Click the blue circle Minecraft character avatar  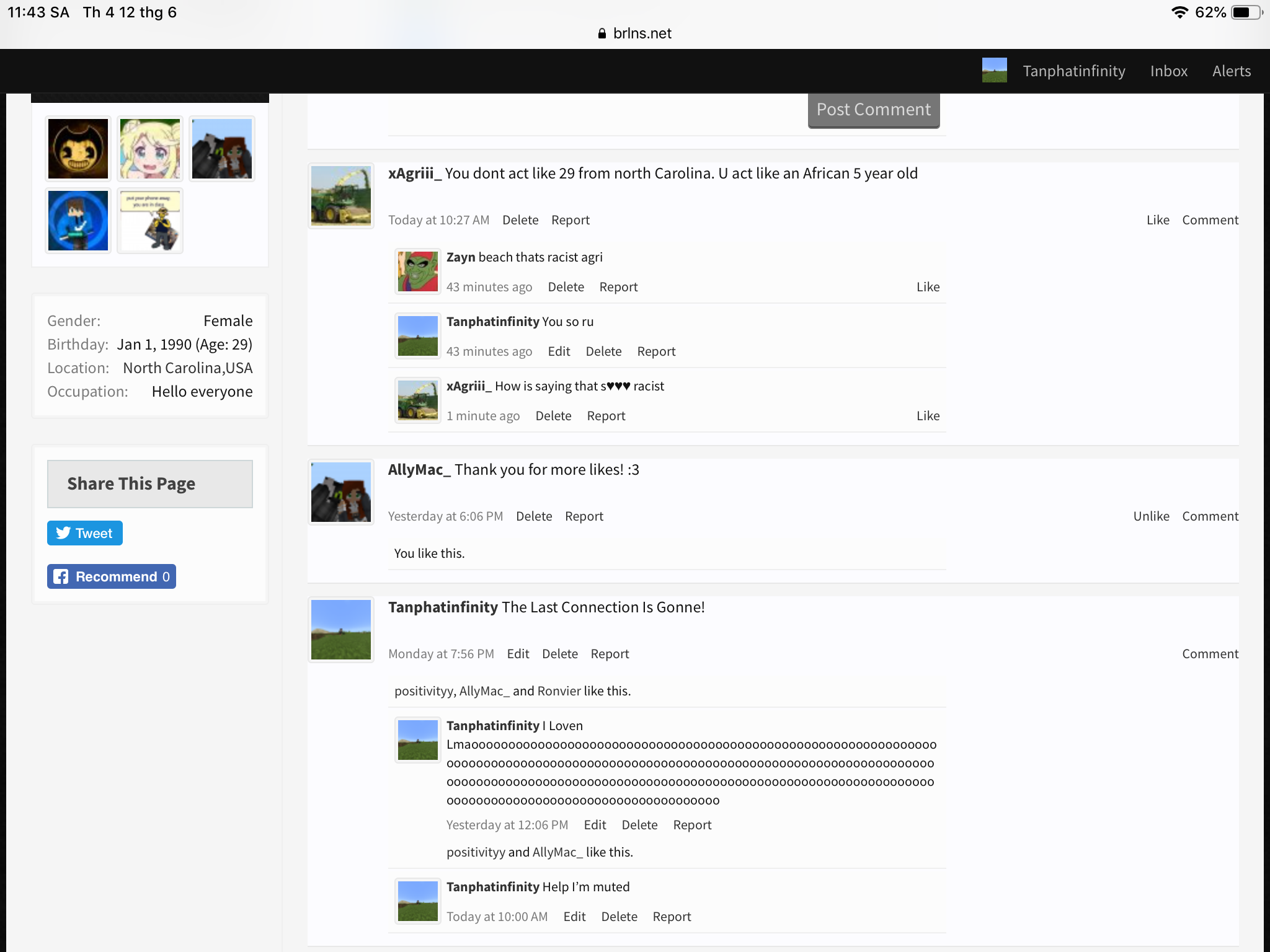click(x=78, y=221)
